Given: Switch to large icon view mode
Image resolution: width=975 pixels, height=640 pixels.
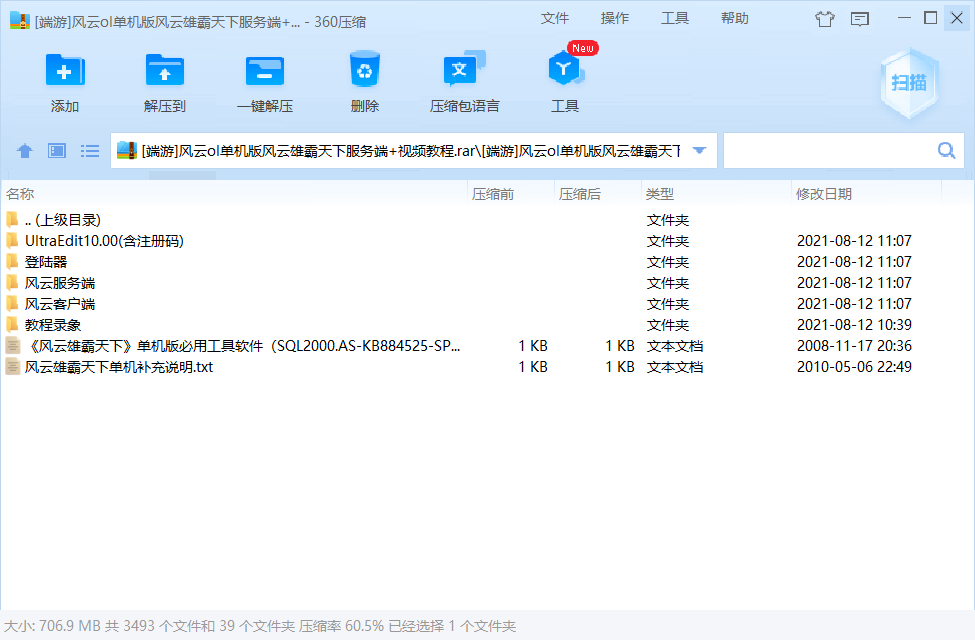Looking at the screenshot, I should (x=57, y=151).
